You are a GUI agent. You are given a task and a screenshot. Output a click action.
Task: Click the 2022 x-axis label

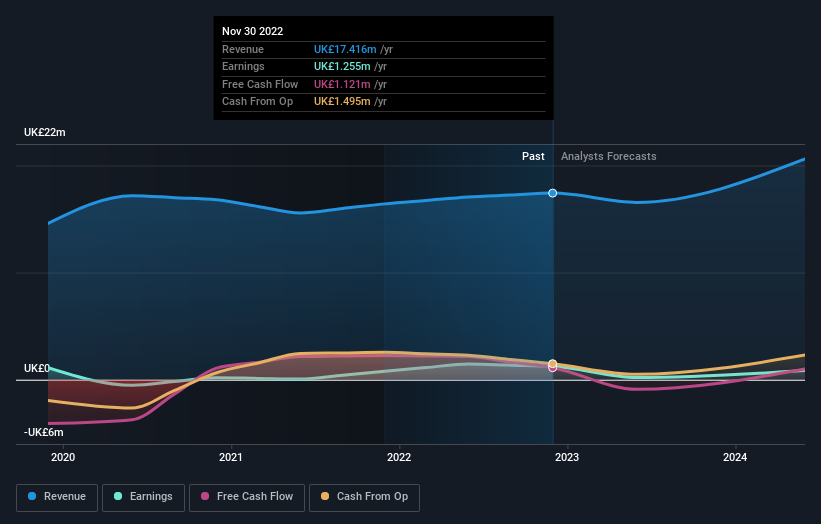tap(399, 457)
